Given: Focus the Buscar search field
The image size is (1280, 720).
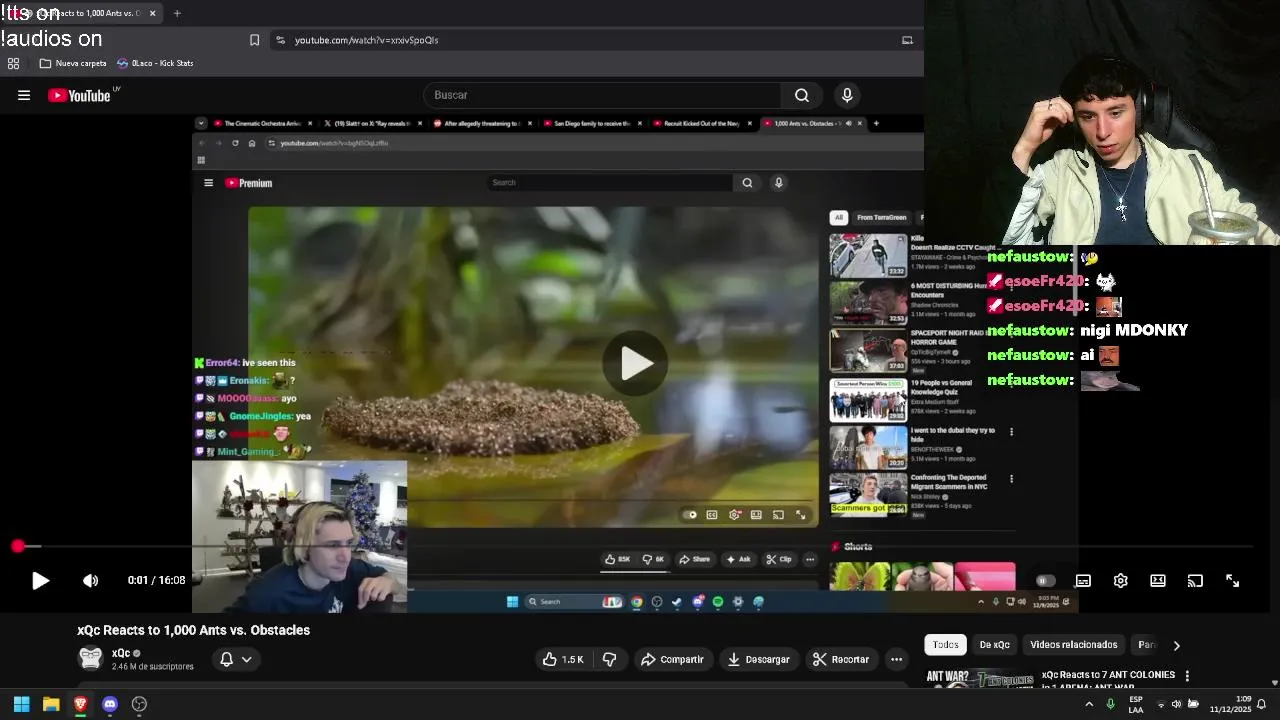Looking at the screenshot, I should [x=603, y=95].
